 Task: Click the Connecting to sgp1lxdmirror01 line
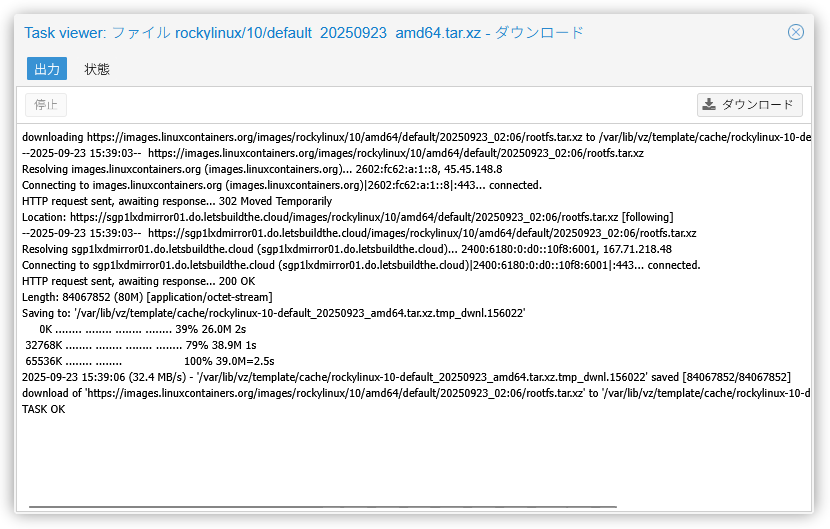360,265
